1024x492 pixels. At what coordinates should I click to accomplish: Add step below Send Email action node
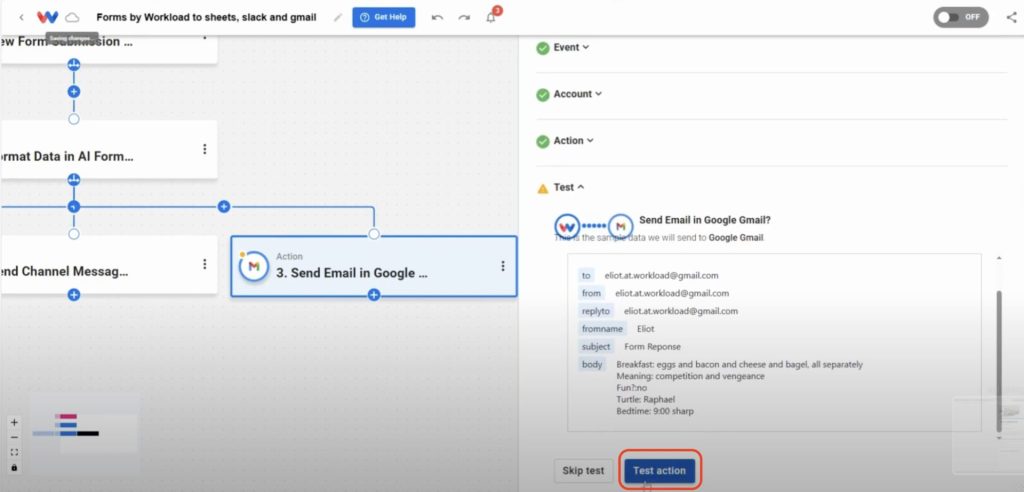pyautogui.click(x=374, y=295)
